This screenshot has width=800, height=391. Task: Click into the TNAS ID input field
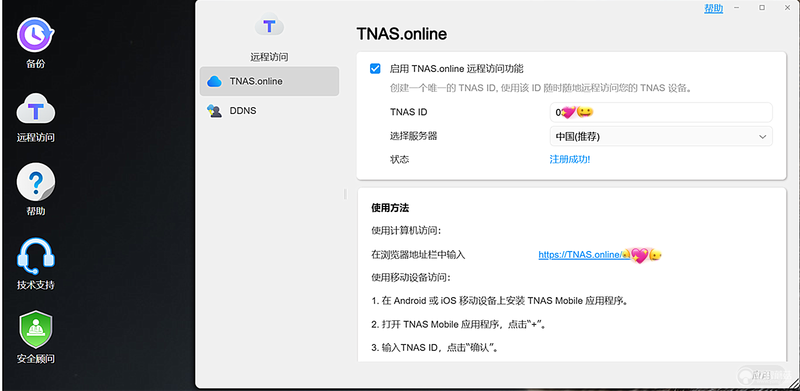(x=661, y=112)
